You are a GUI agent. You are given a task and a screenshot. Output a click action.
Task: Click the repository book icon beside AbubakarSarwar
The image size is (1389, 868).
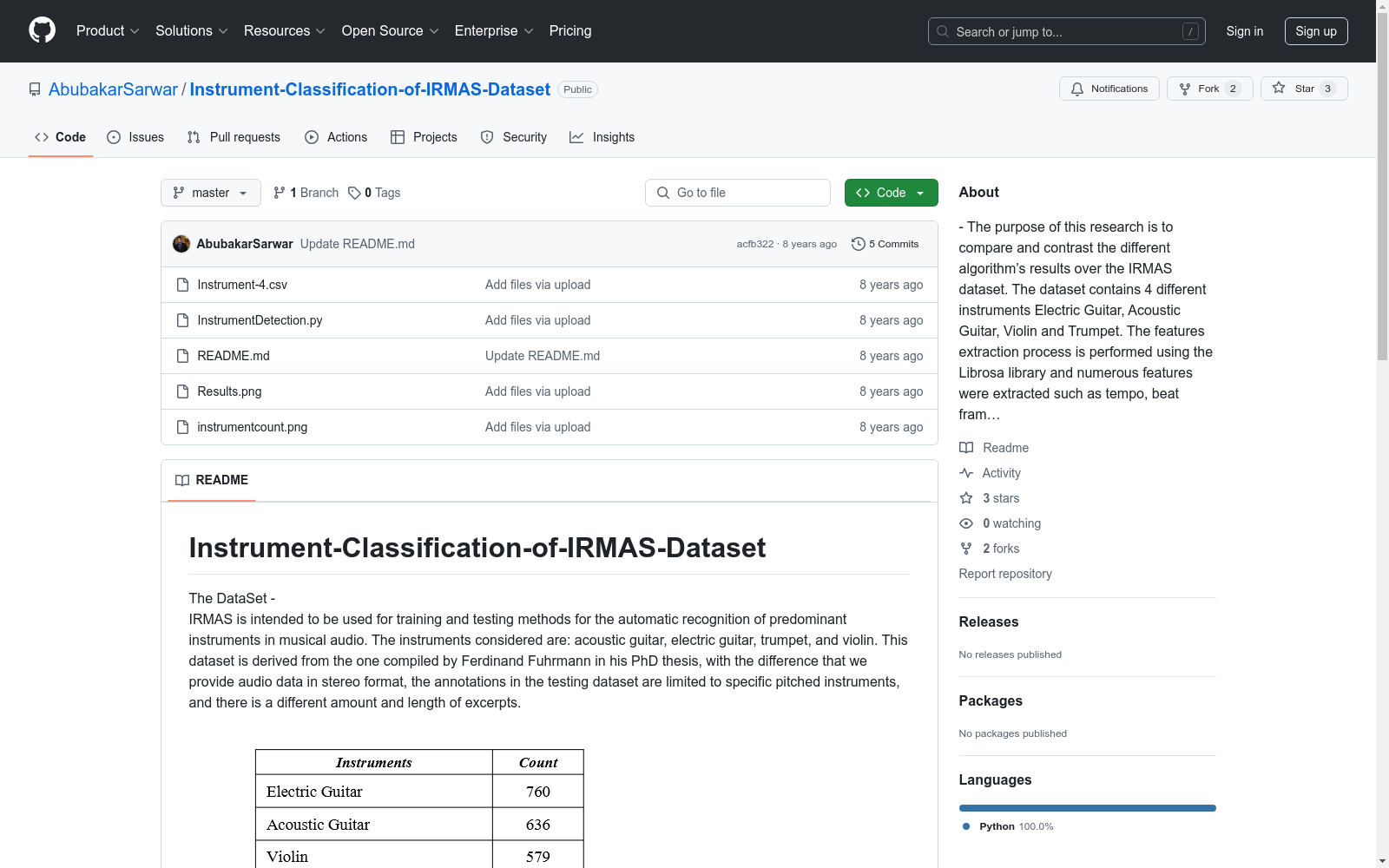[35, 89]
